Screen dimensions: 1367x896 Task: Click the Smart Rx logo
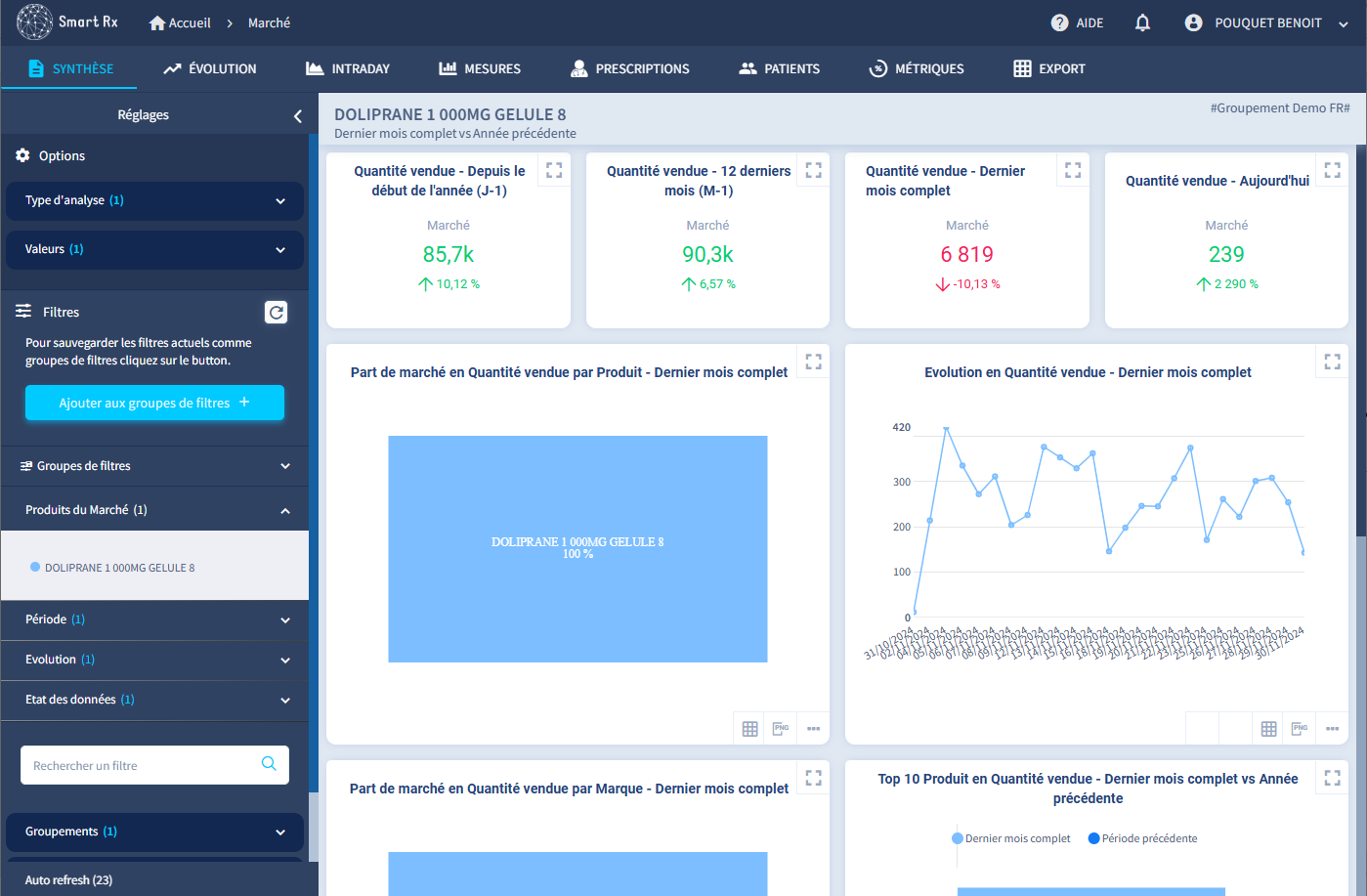(66, 22)
